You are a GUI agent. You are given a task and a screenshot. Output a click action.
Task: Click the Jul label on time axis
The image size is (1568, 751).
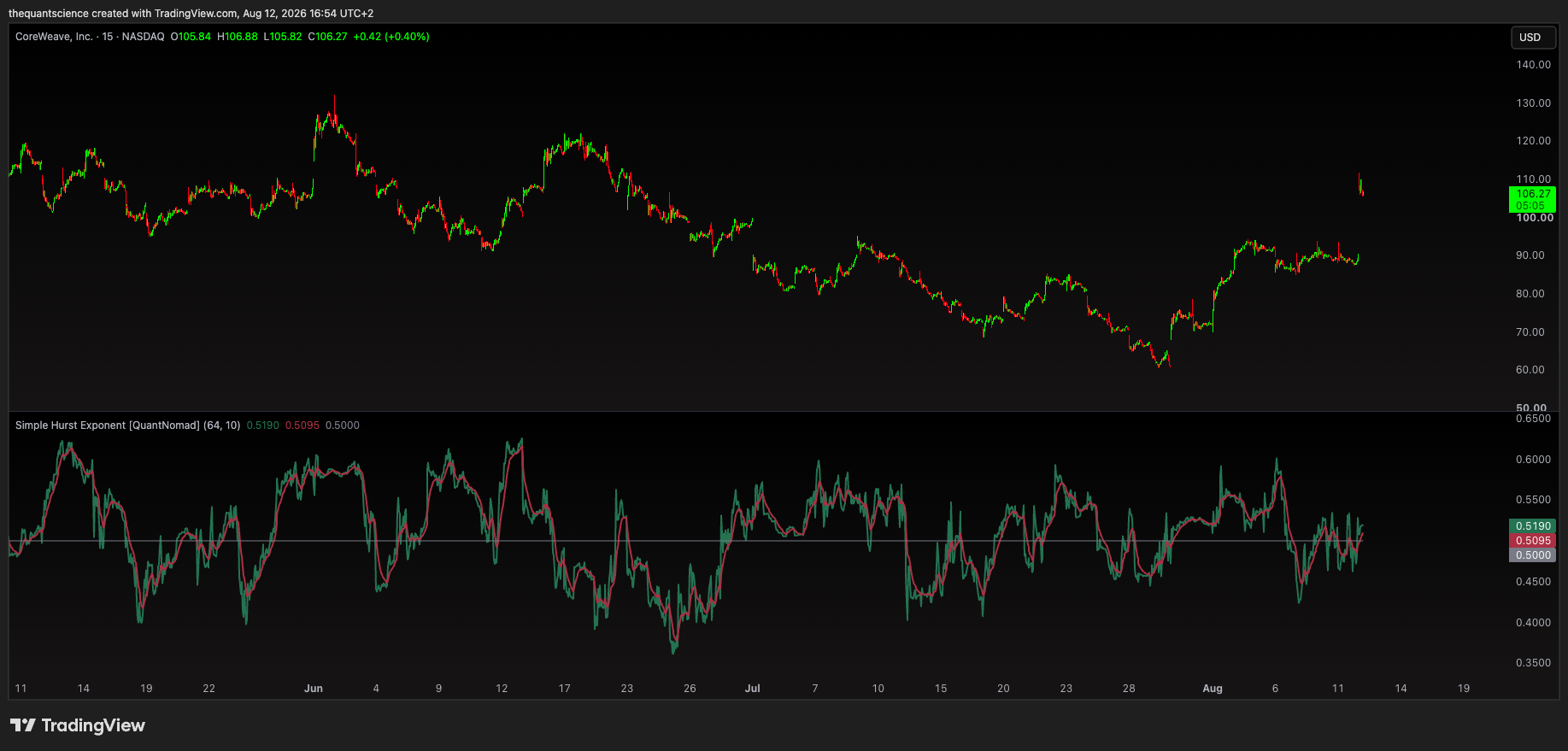752,689
